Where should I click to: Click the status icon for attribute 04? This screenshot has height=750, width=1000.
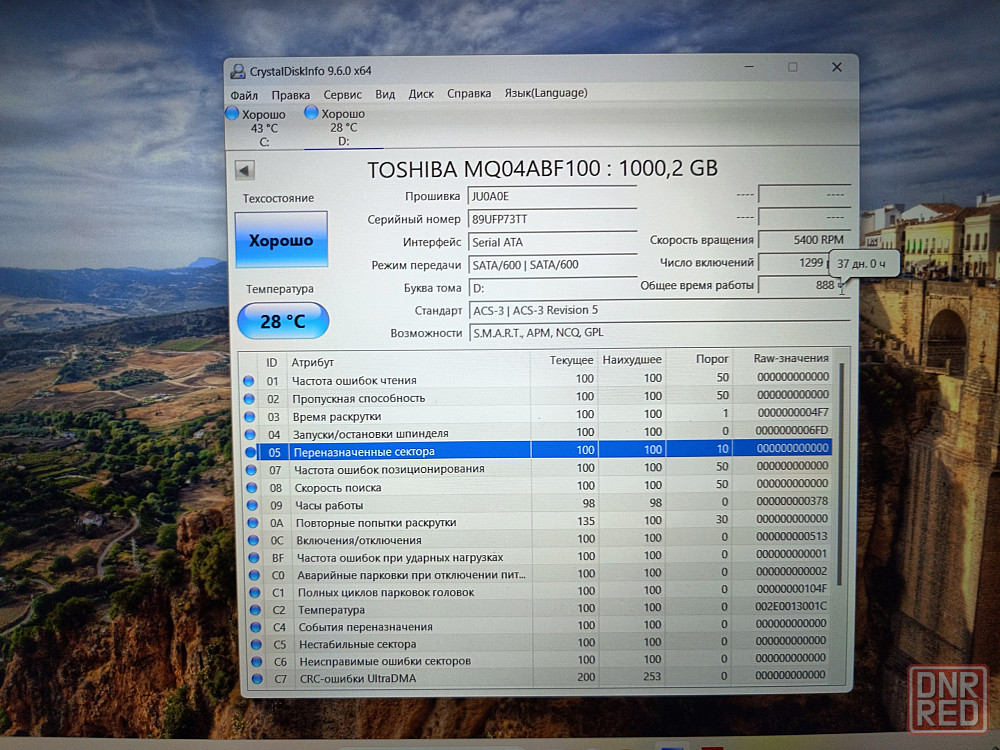[250, 434]
